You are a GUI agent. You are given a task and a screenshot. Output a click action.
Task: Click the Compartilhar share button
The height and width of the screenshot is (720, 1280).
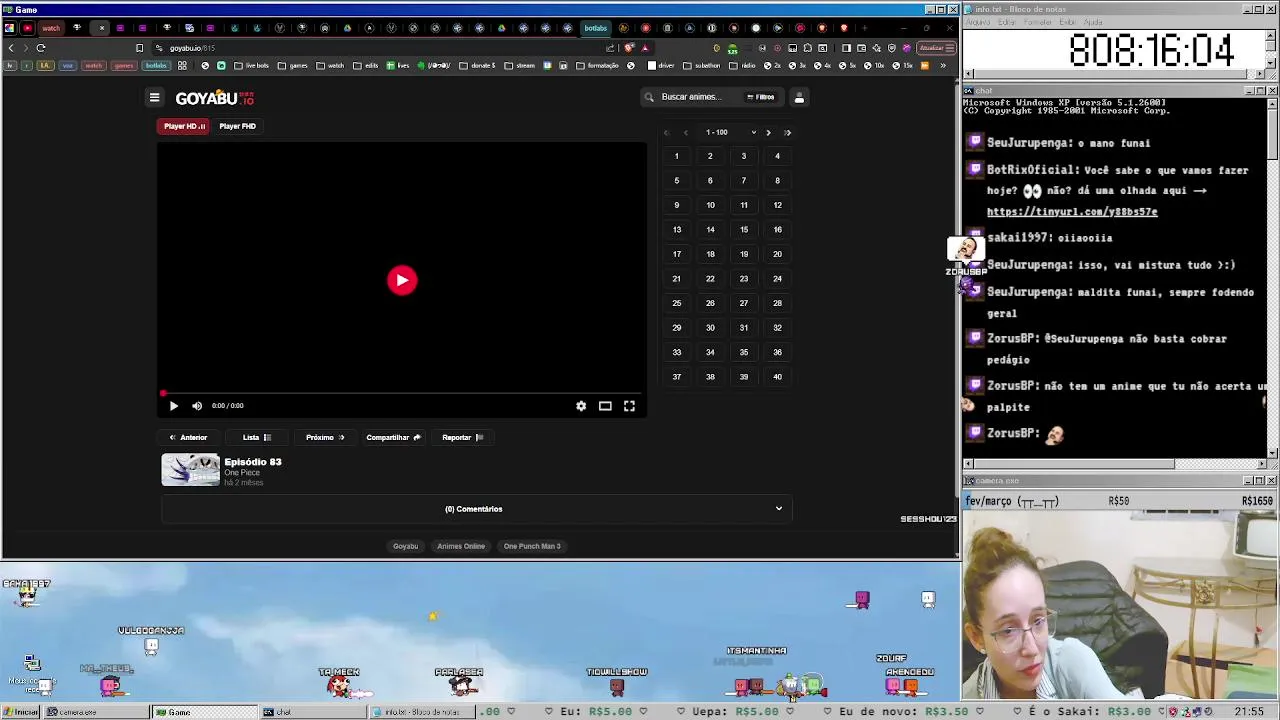pyautogui.click(x=393, y=437)
